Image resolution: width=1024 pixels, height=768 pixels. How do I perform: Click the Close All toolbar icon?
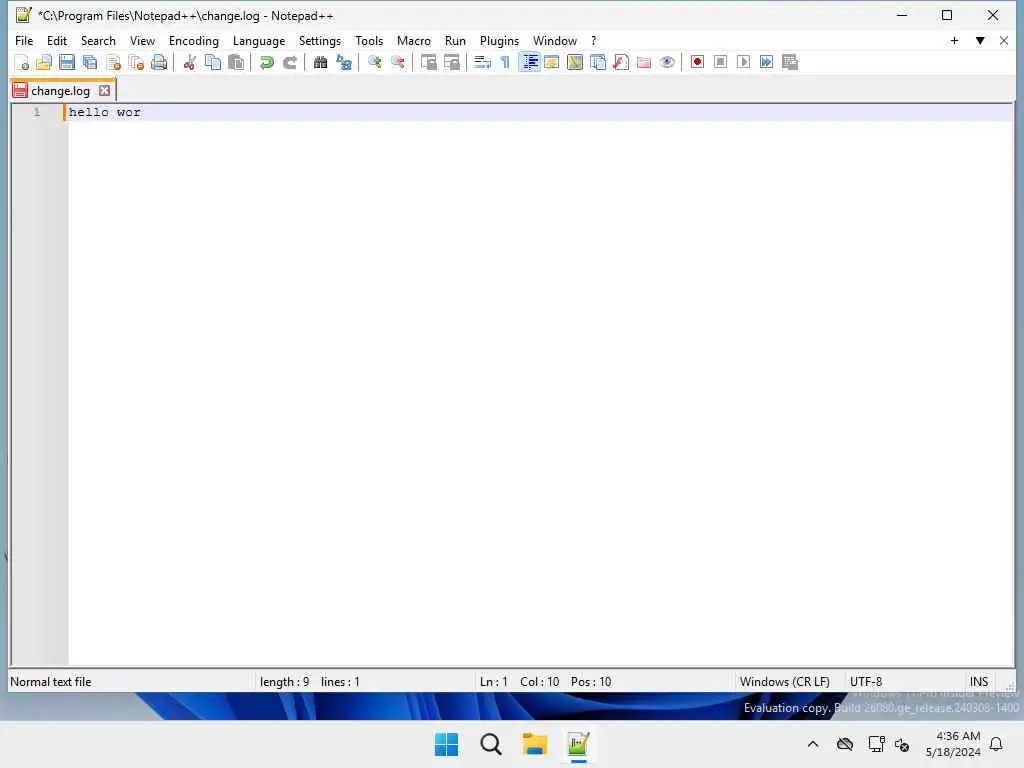point(136,63)
